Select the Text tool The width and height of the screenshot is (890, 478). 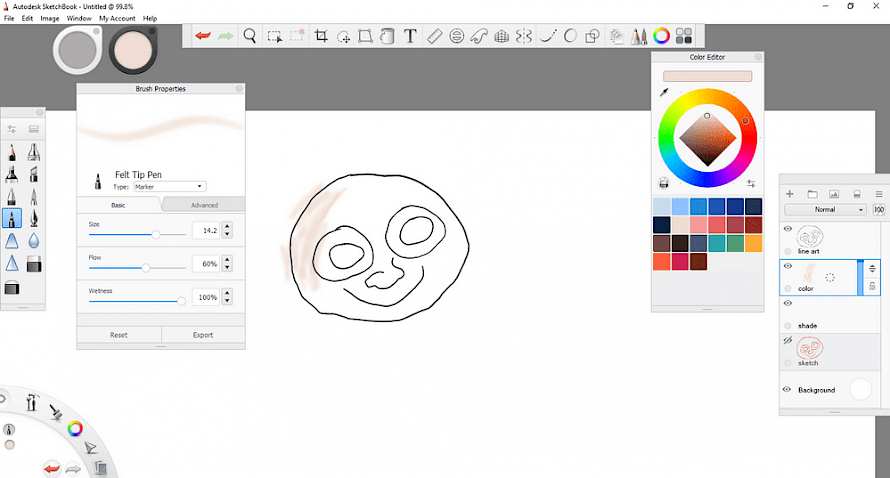410,36
